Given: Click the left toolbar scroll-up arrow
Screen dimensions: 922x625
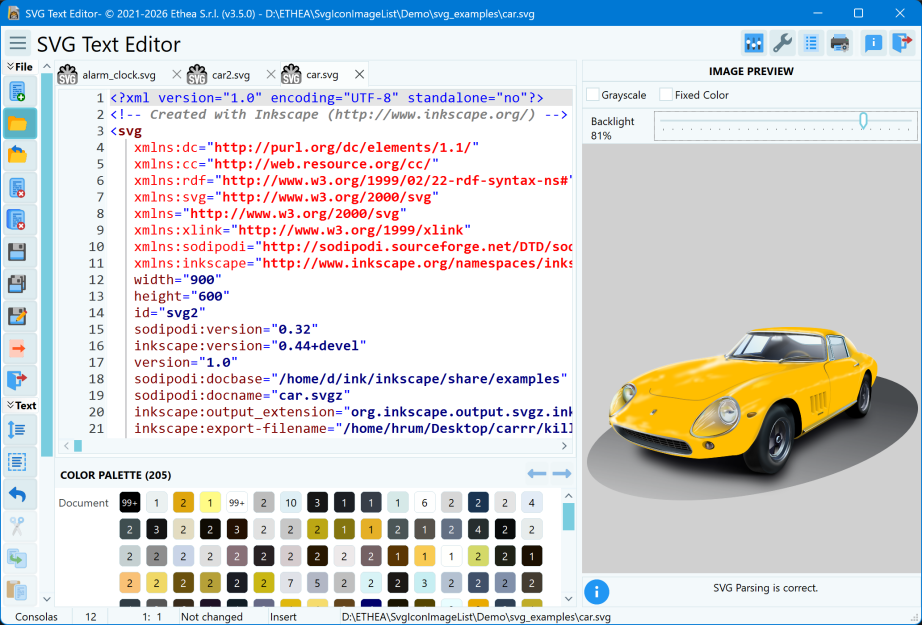Looking at the screenshot, I should (47, 66).
